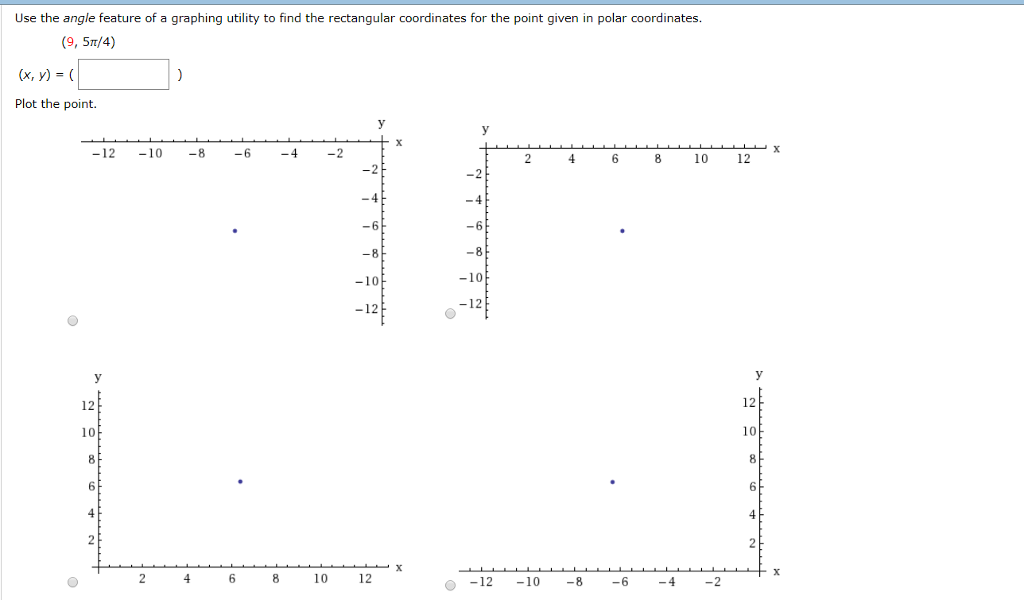Select the radio button beside the top-left graph
Screen dimensions: 1024x600
pos(71,319)
